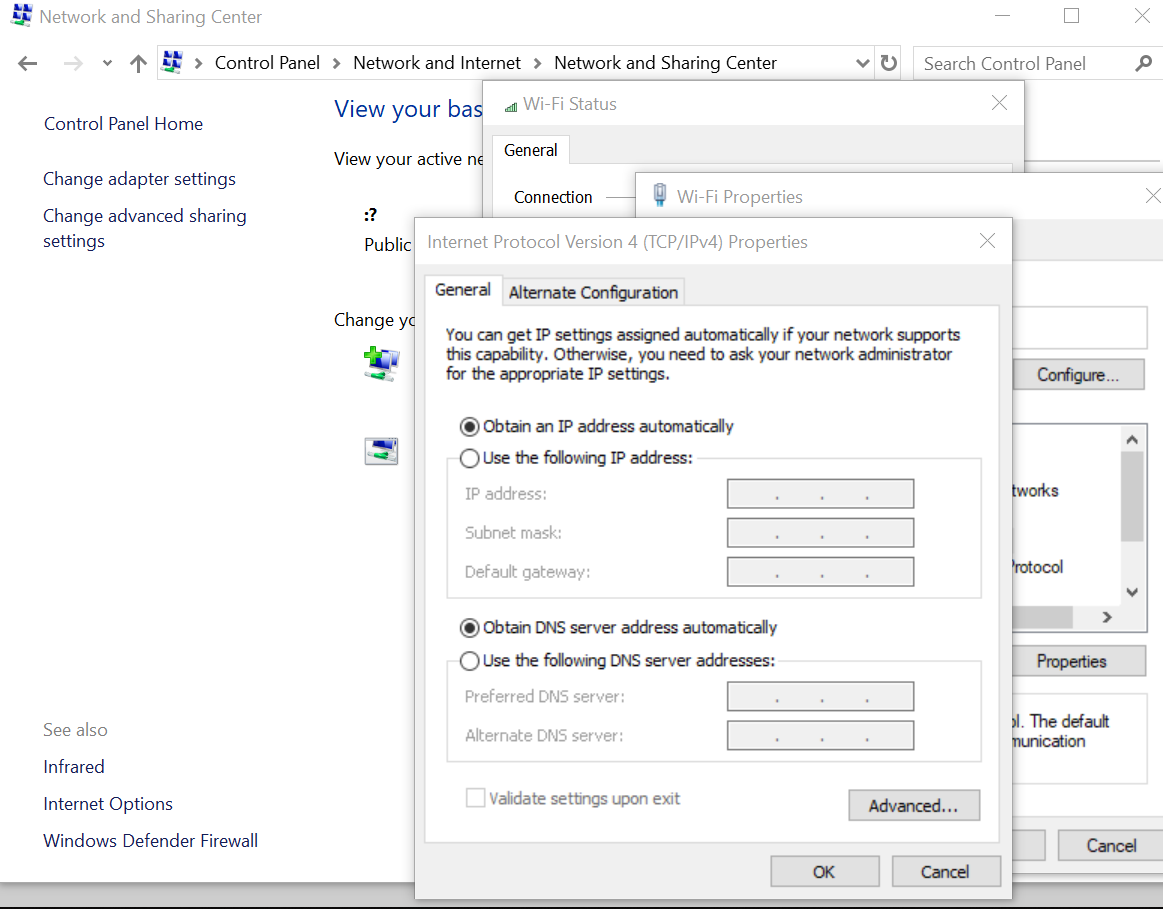1163x909 pixels.
Task: Confirm IPv4 Properties with OK
Action: 825,871
